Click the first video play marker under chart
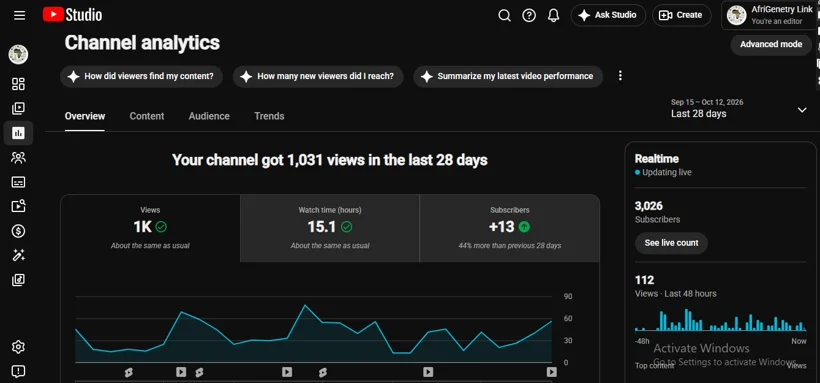The image size is (820, 383). [x=181, y=372]
